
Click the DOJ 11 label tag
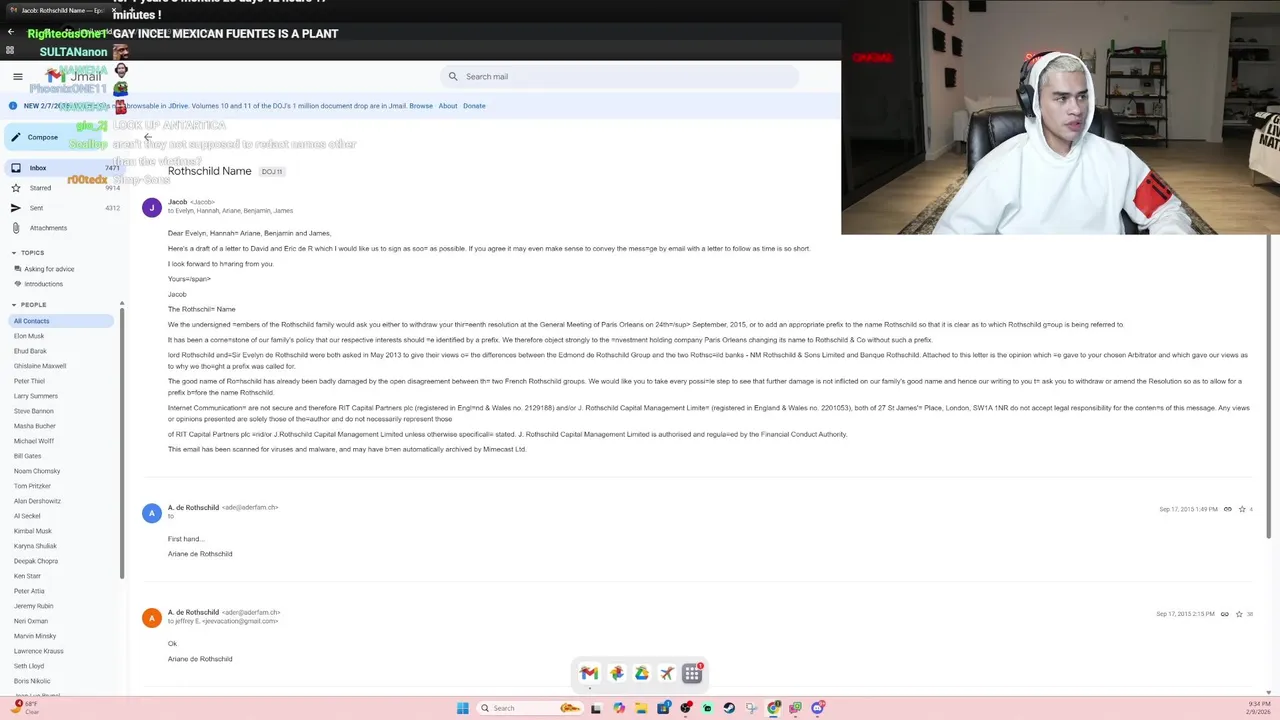pos(272,172)
